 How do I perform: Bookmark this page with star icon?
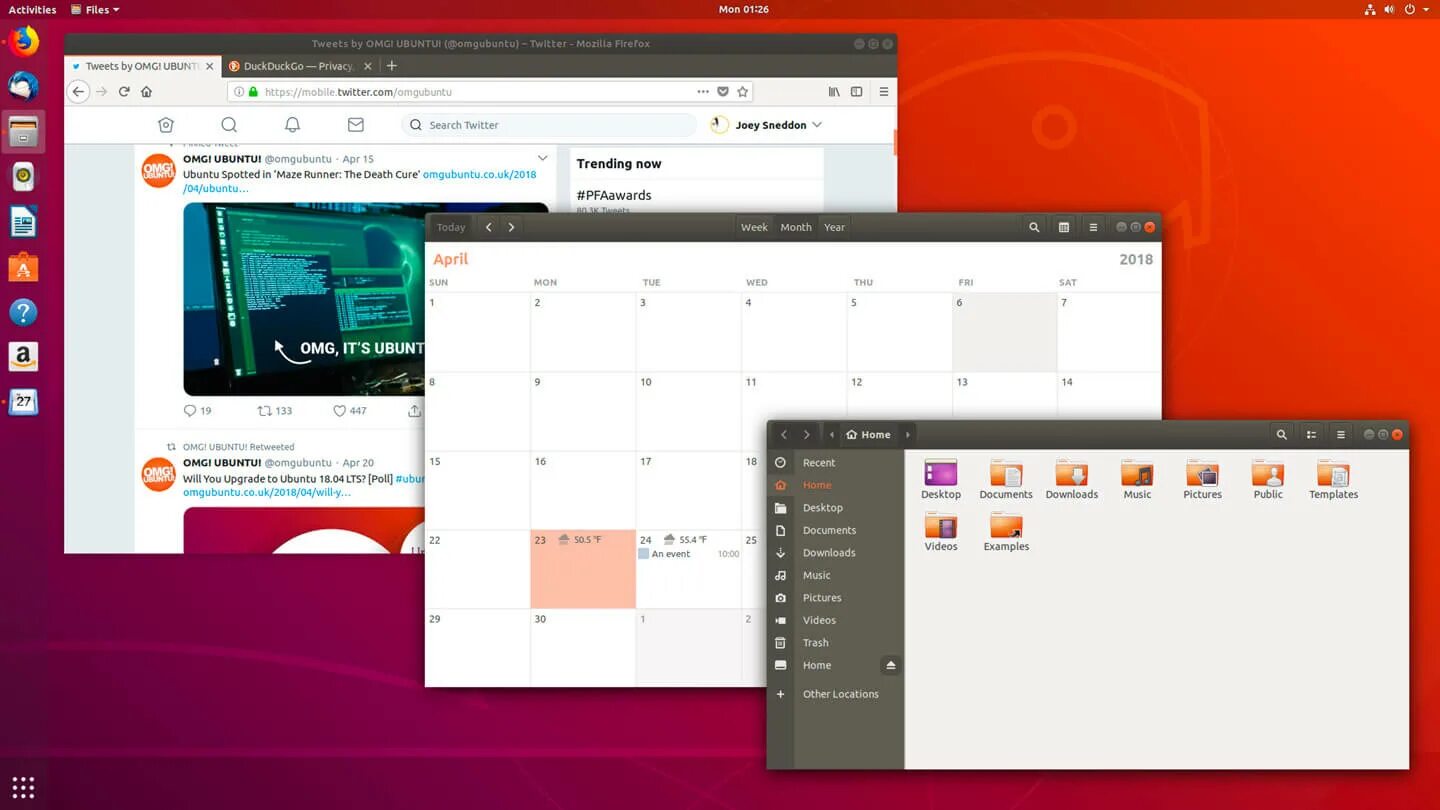point(742,91)
